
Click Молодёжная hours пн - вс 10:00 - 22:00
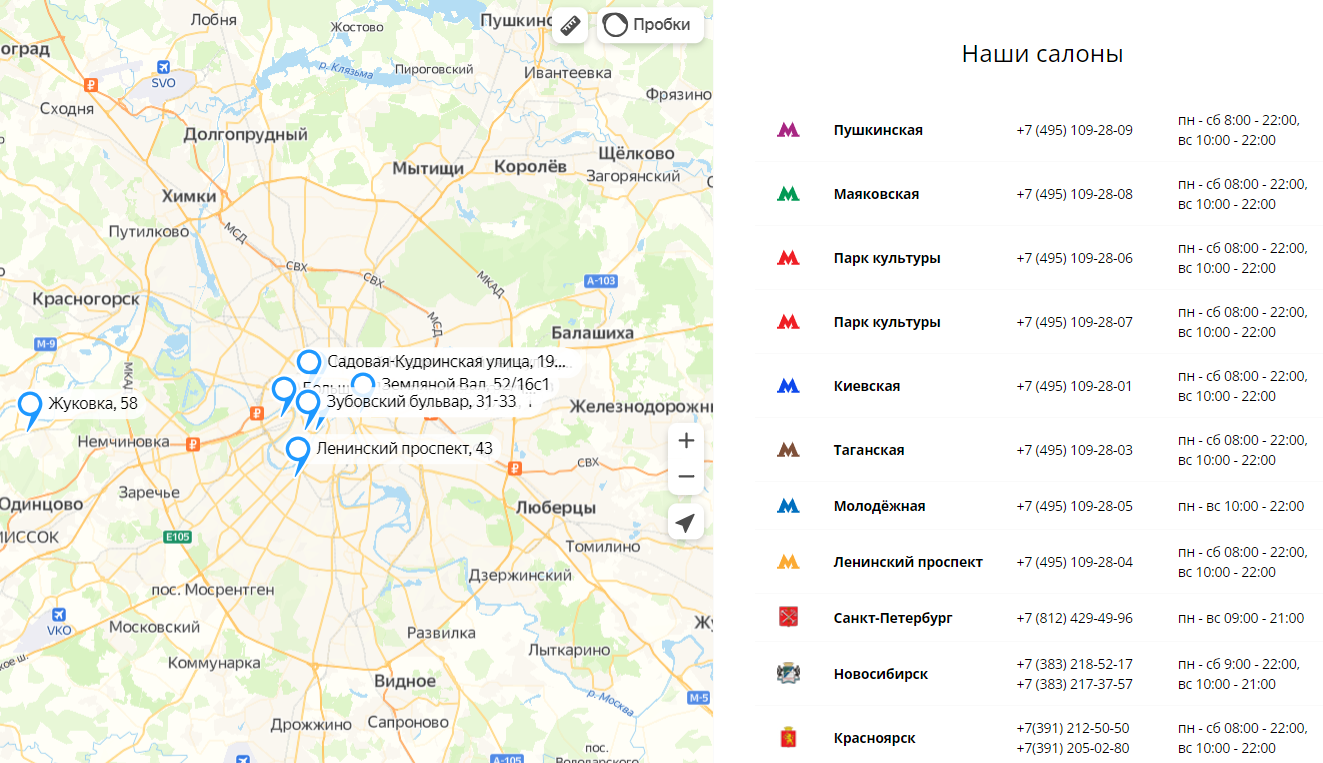tap(1241, 506)
